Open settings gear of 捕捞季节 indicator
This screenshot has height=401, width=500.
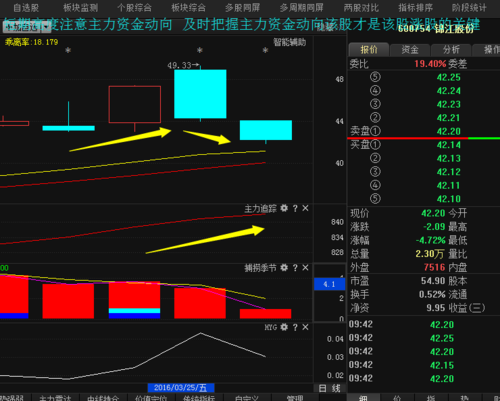(x=284, y=268)
